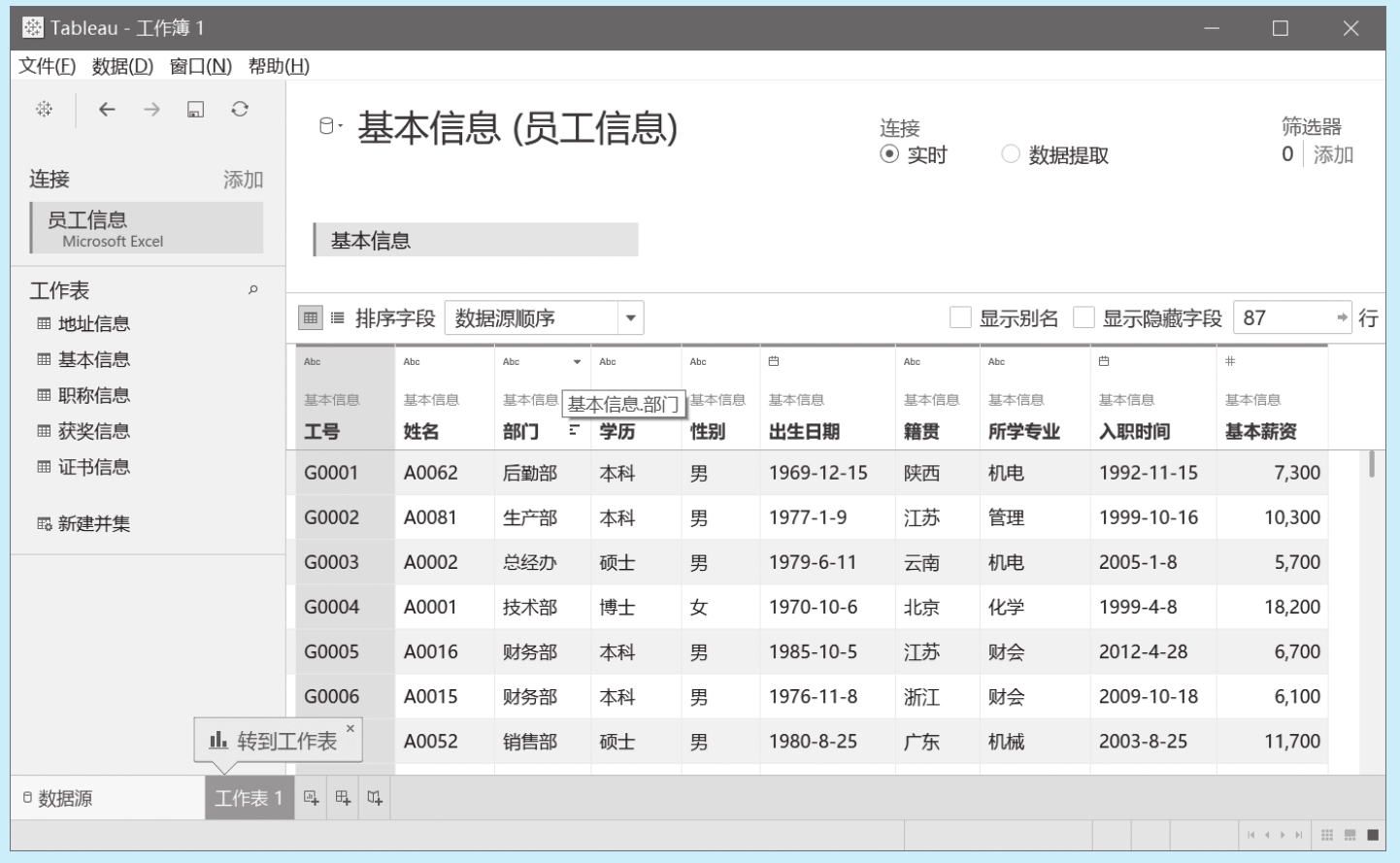The height and width of the screenshot is (863, 1400).
Task: Switch to data grid preview view
Action: tap(311, 317)
